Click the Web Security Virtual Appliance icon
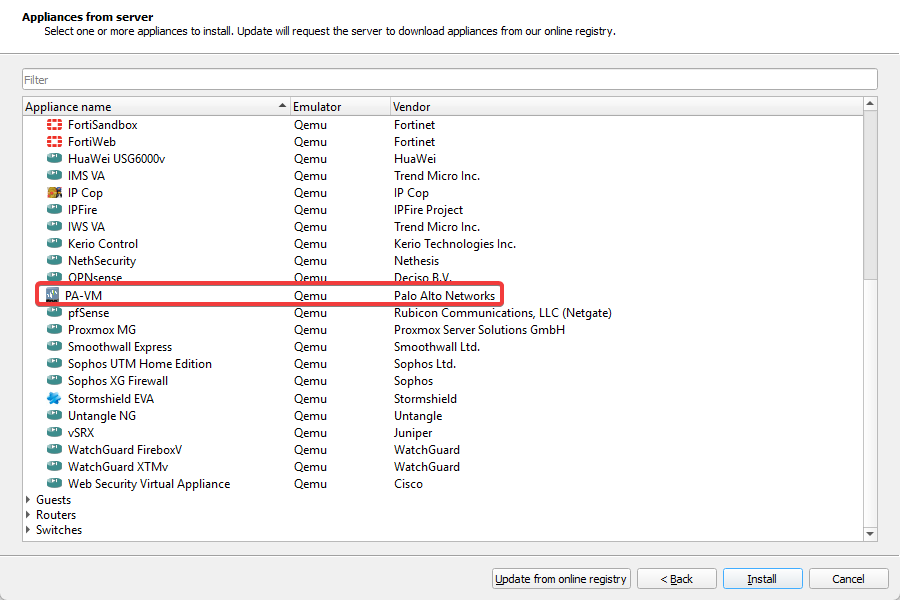This screenshot has width=900, height=600. tap(55, 483)
